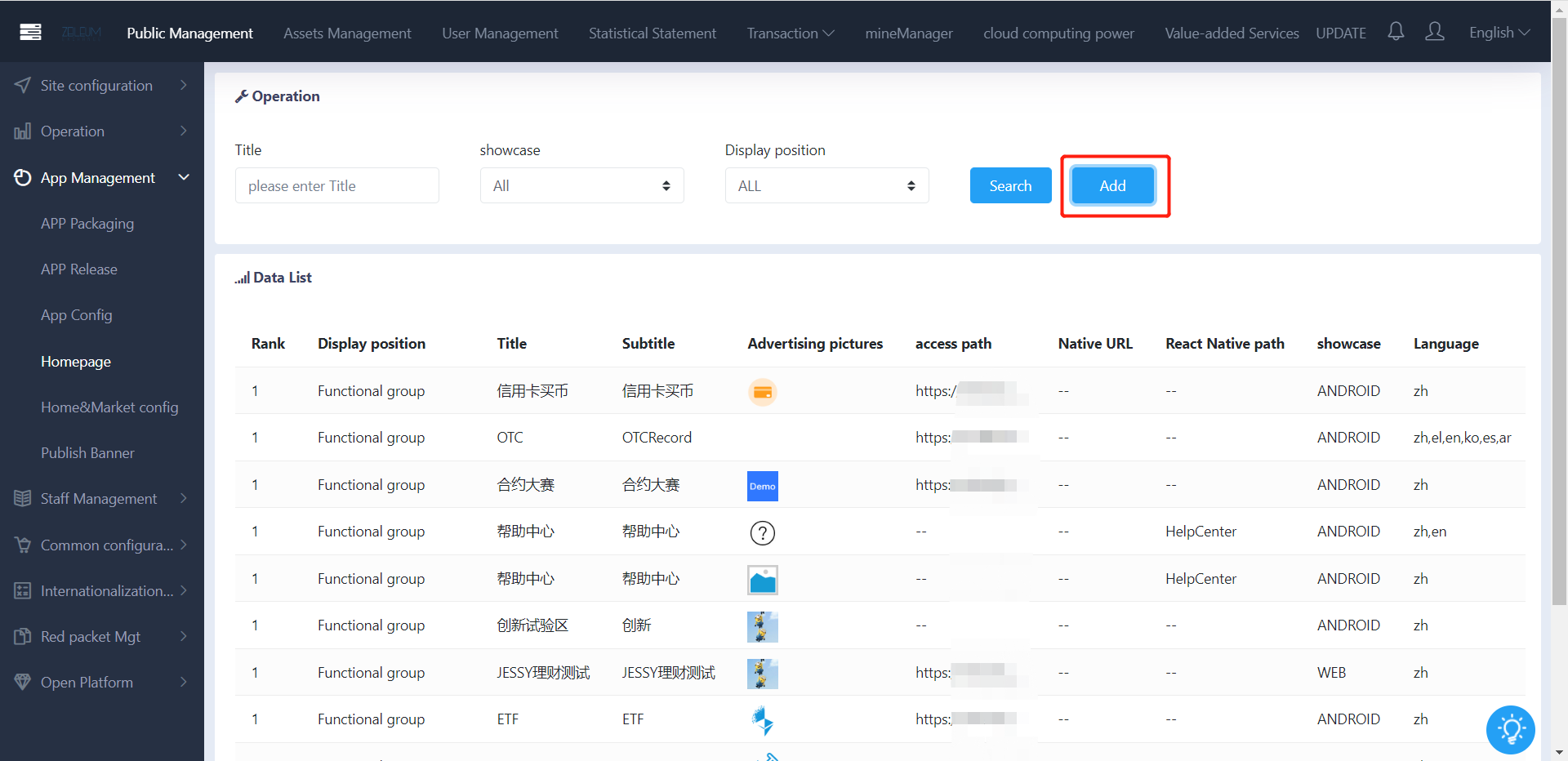
Task: Click the Common configuration cart icon
Action: click(x=23, y=545)
